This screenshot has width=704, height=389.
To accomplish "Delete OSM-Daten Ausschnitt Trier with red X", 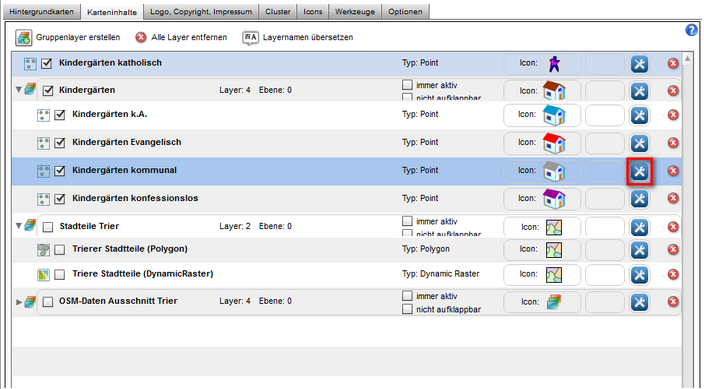I will [x=673, y=302].
